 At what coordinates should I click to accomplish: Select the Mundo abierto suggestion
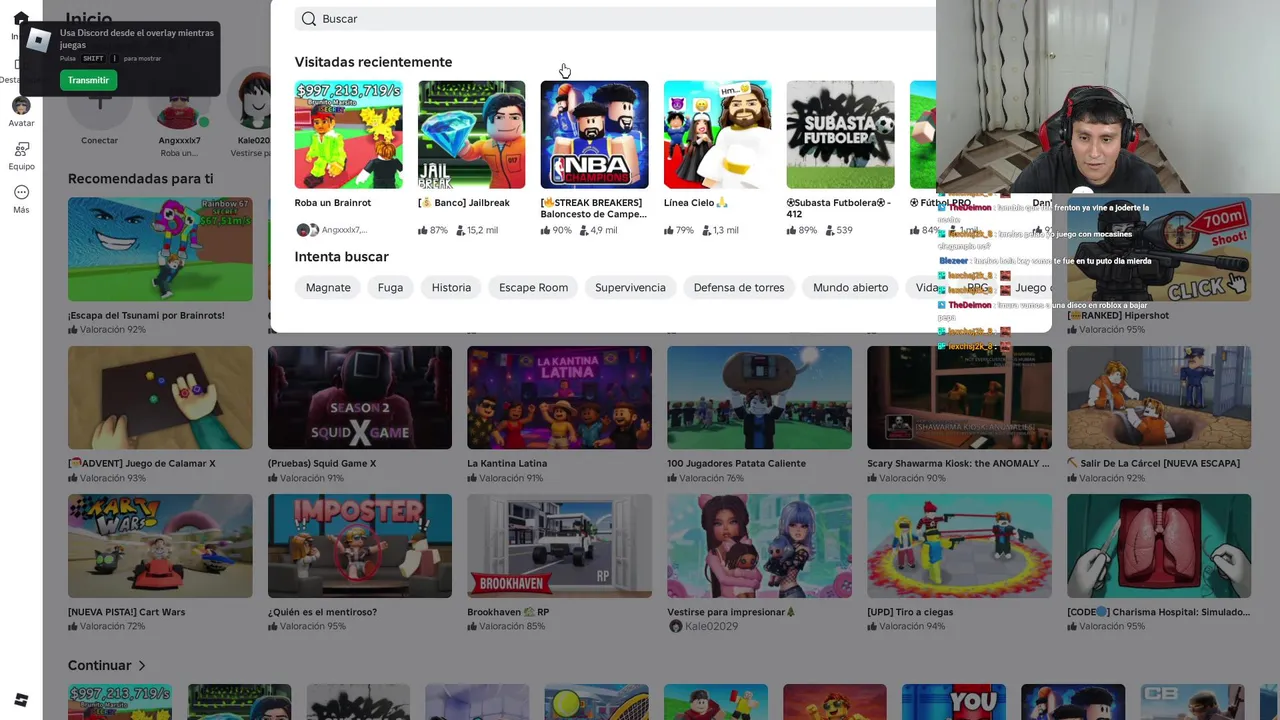pyautogui.click(x=850, y=288)
